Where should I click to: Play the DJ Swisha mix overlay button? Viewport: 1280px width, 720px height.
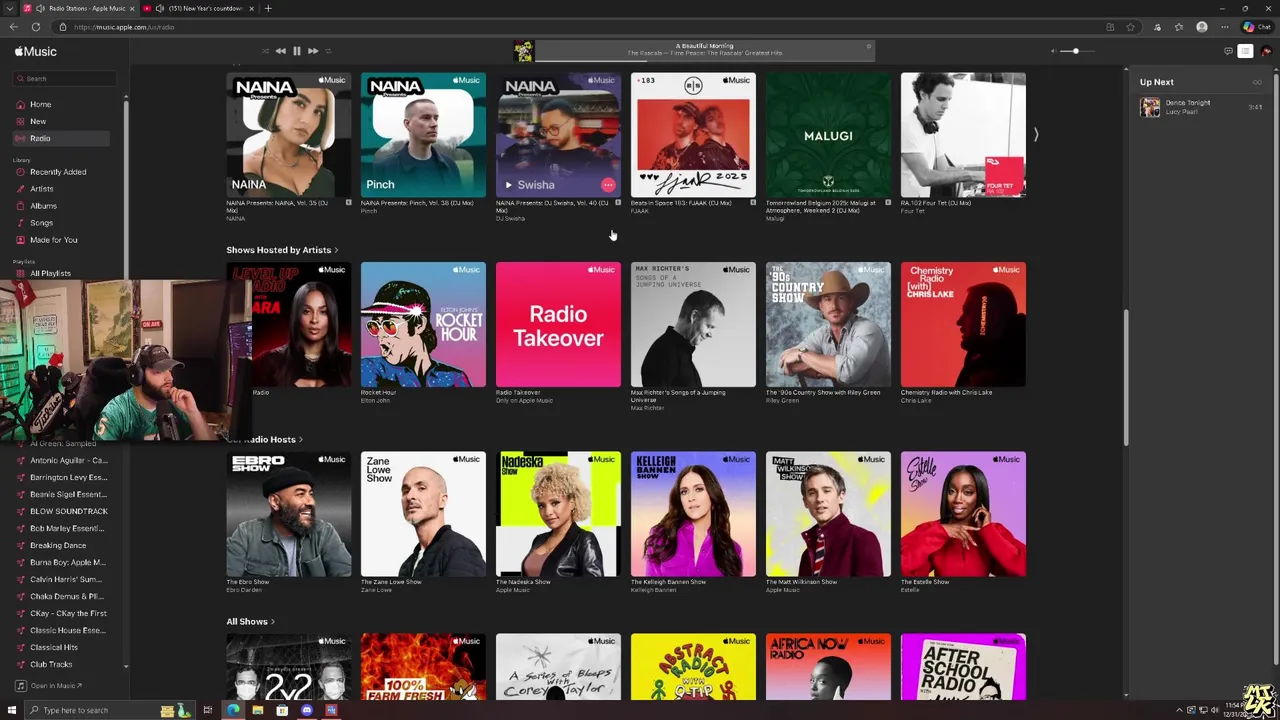click(508, 185)
